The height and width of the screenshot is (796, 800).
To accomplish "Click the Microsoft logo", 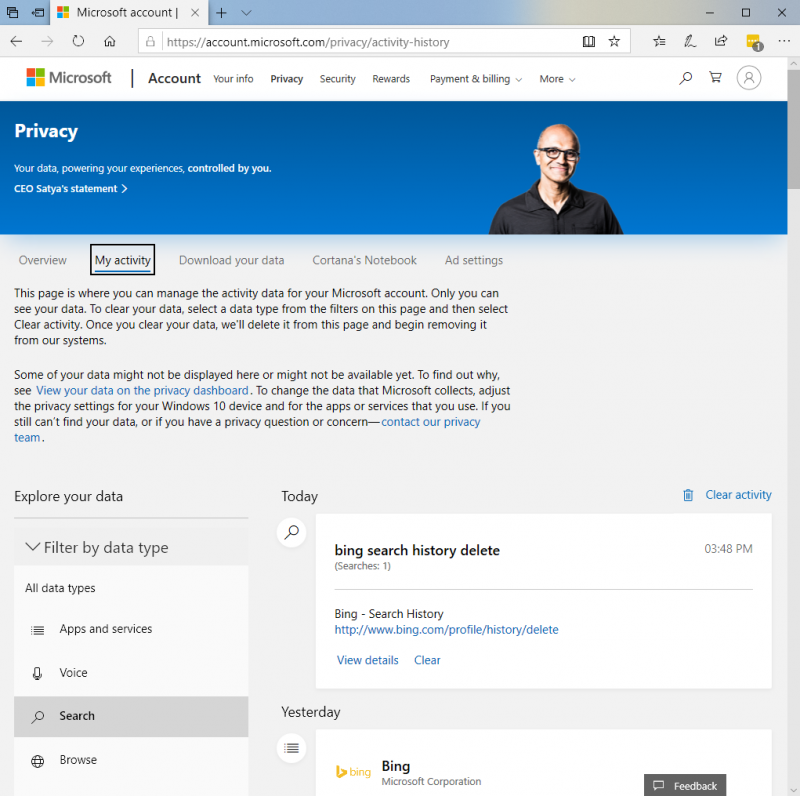I will (69, 78).
